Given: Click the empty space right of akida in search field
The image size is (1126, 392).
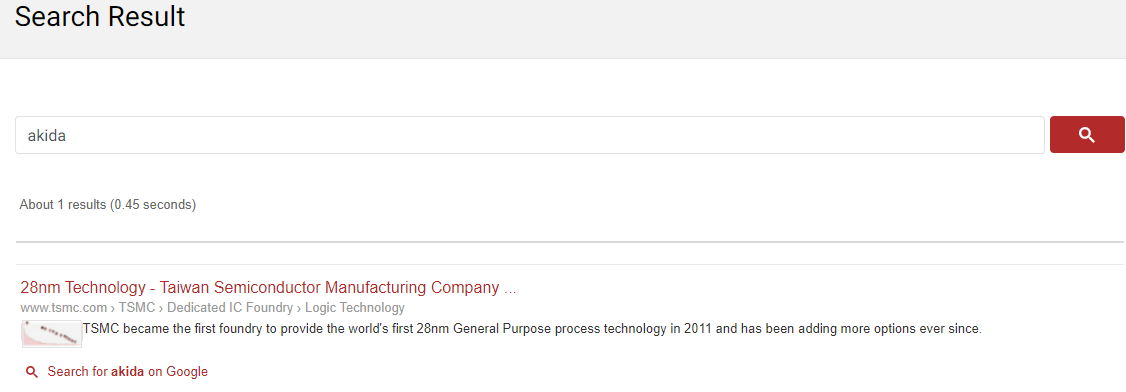Looking at the screenshot, I should tap(553, 135).
